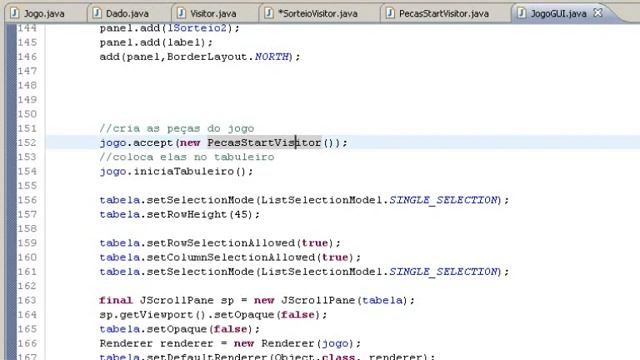640x360 pixels.
Task: Click the PecasStartVisitor class name on line 152
Action: [264, 142]
